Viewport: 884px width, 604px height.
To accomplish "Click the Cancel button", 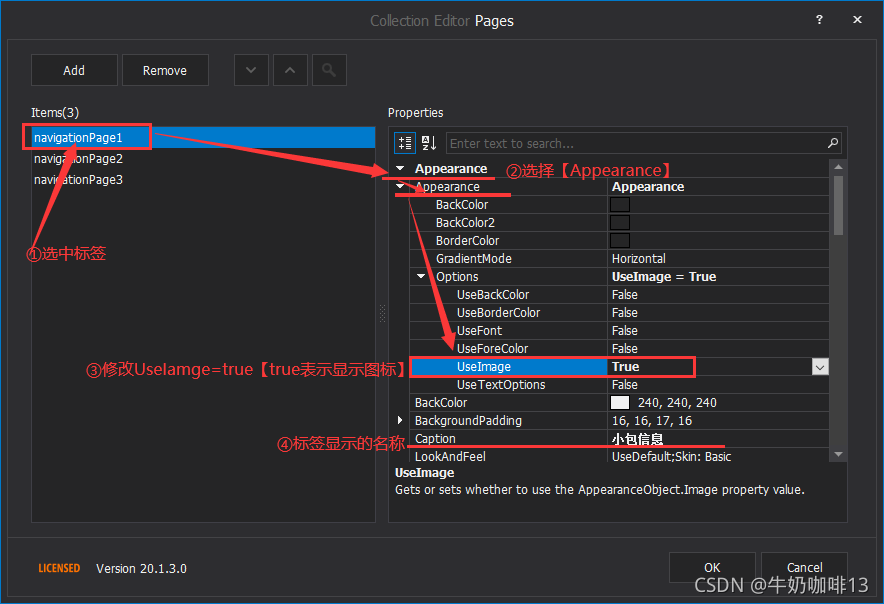I will (x=804, y=567).
